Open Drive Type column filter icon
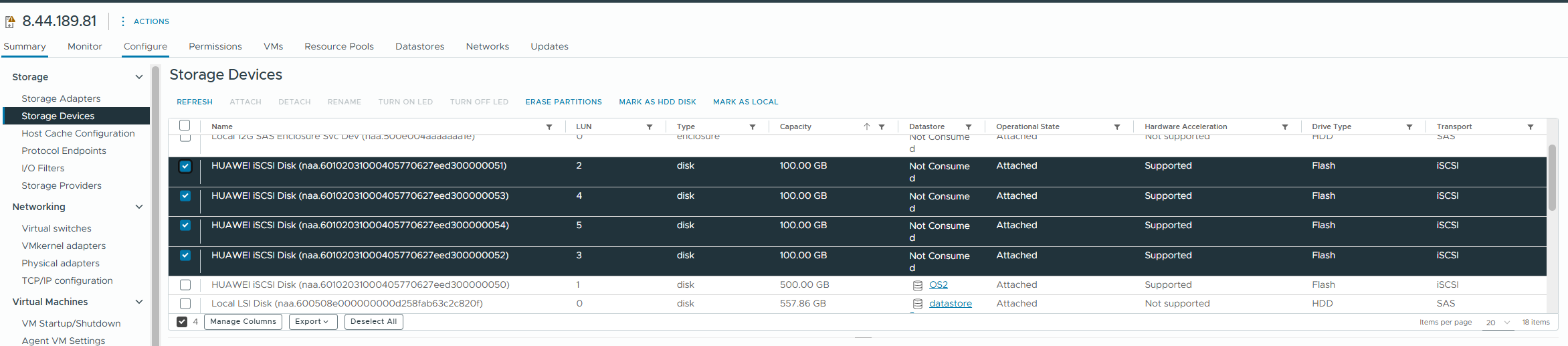1568x346 pixels. [x=1409, y=126]
